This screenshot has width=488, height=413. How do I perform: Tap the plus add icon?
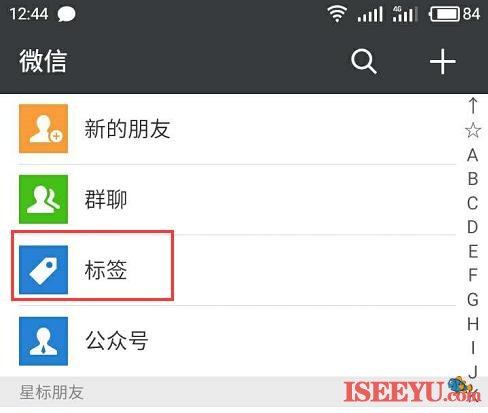click(442, 61)
